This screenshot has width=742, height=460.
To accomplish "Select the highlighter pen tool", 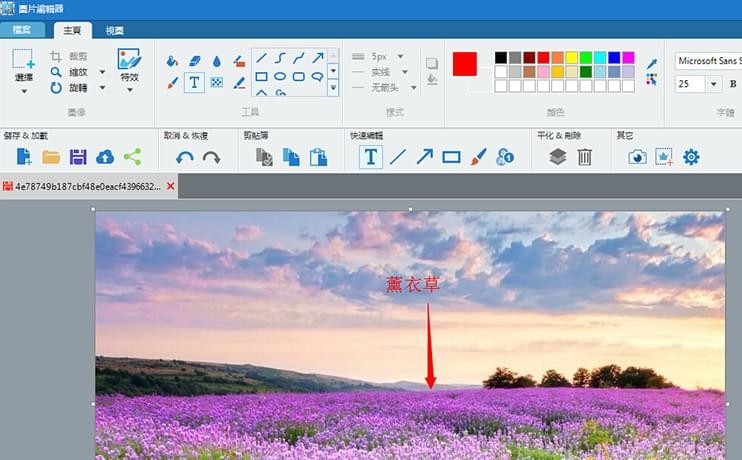I will click(239, 83).
